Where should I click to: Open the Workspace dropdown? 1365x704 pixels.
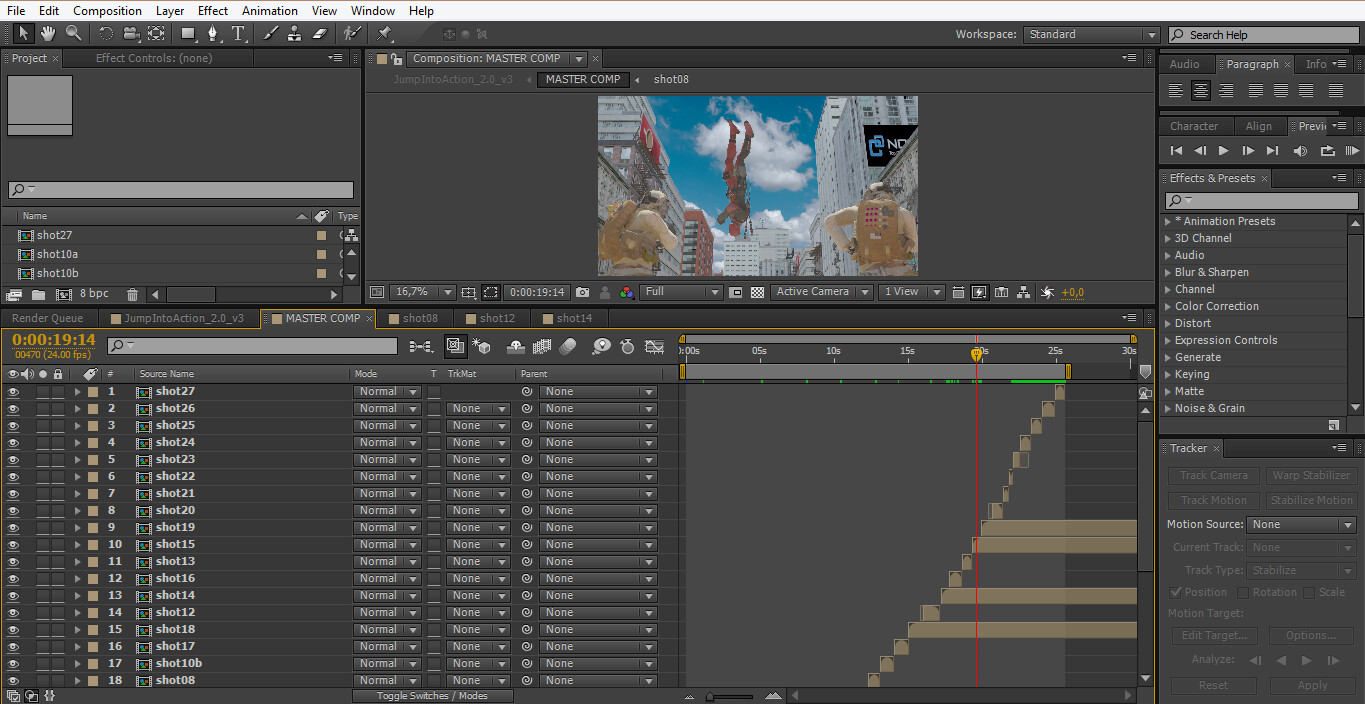(x=1091, y=34)
